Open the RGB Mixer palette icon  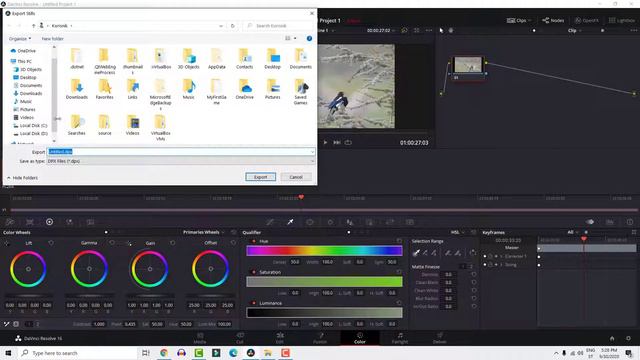[x=69, y=222]
